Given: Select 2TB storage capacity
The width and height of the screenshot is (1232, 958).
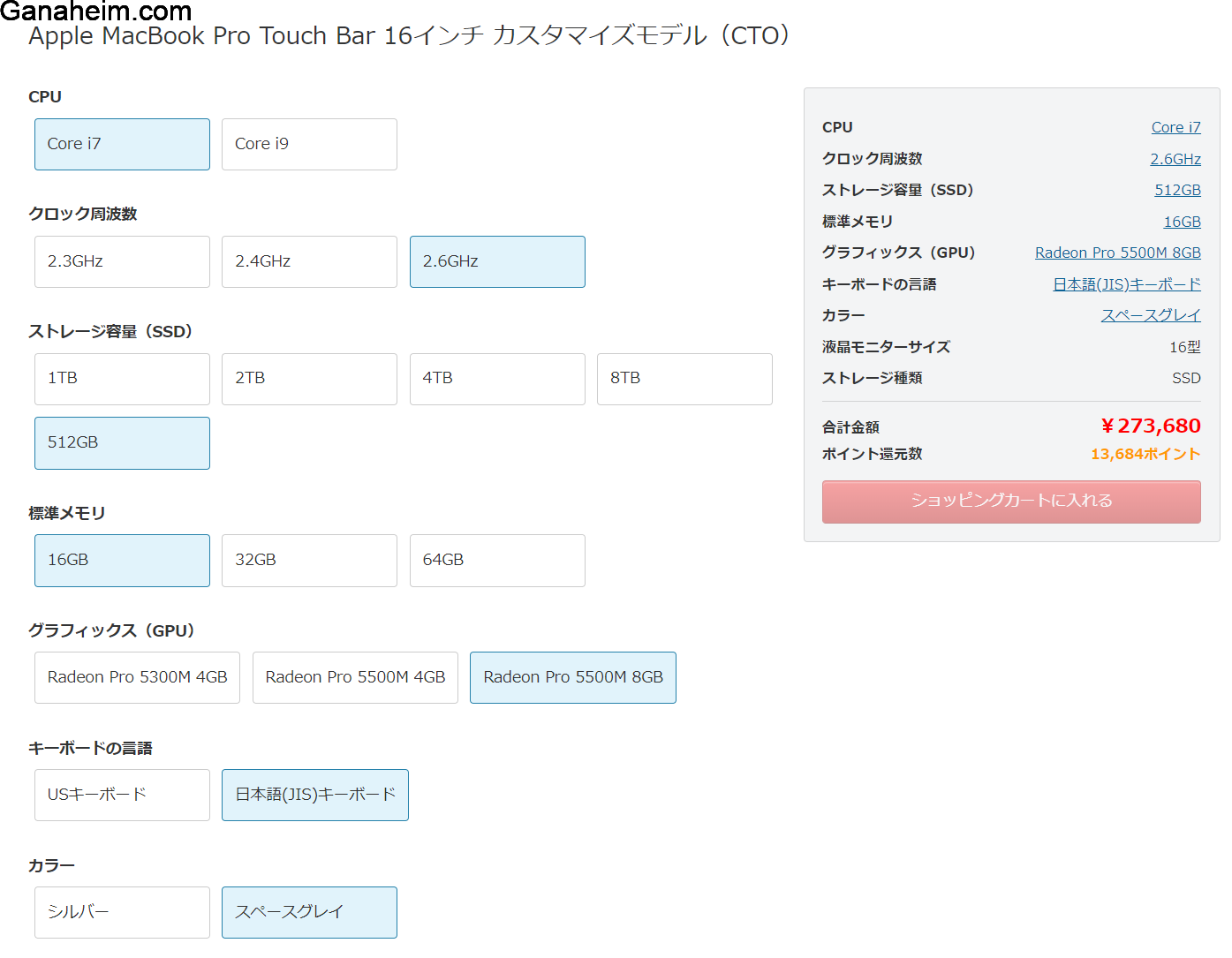Looking at the screenshot, I should tap(309, 379).
